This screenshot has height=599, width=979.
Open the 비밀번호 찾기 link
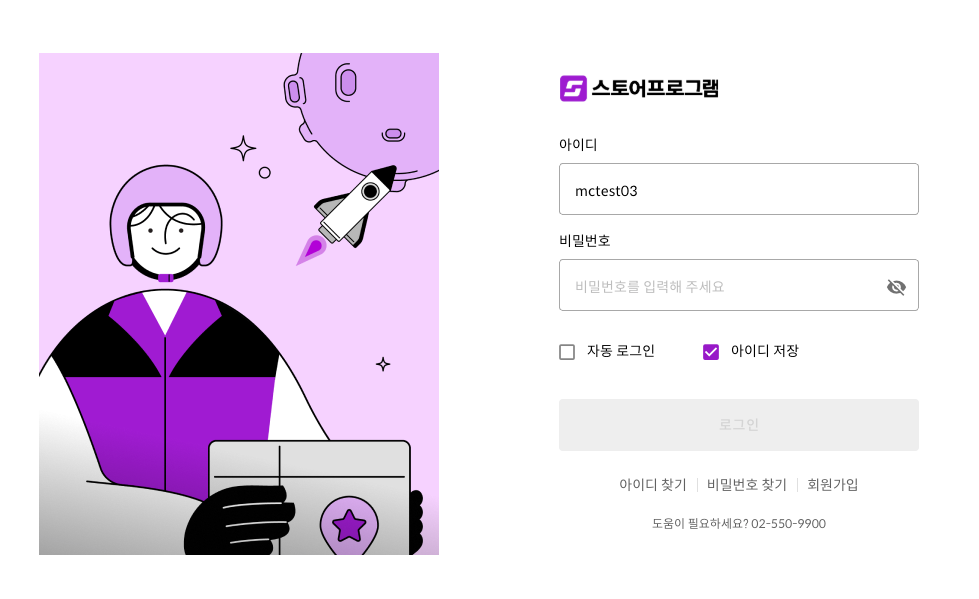[x=747, y=484]
